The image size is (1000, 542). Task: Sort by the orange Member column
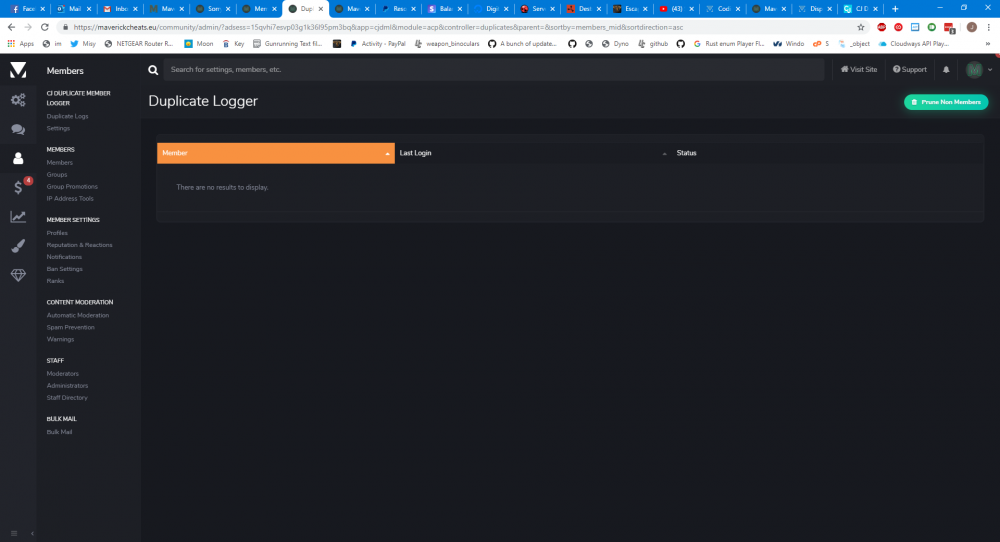click(275, 153)
